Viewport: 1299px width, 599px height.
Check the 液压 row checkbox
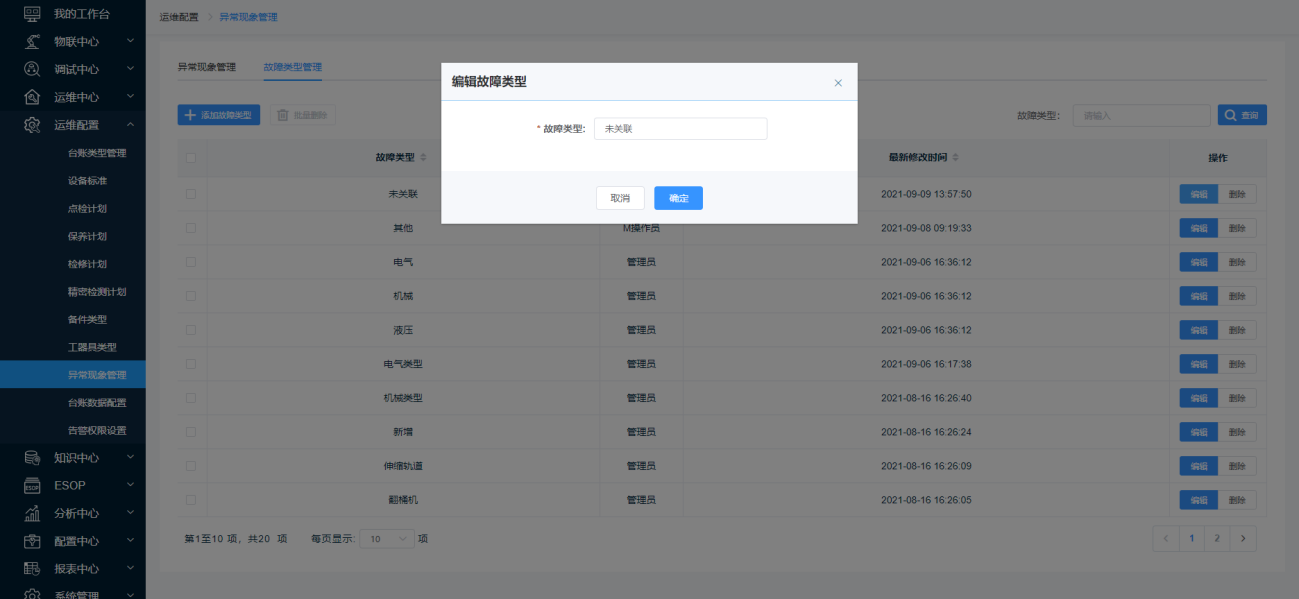point(191,330)
